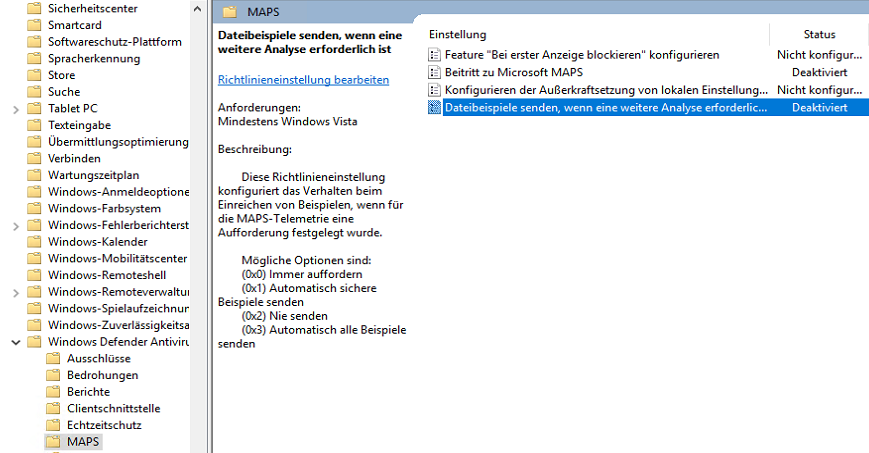Open the Bedrohungen tree folder

point(102,375)
